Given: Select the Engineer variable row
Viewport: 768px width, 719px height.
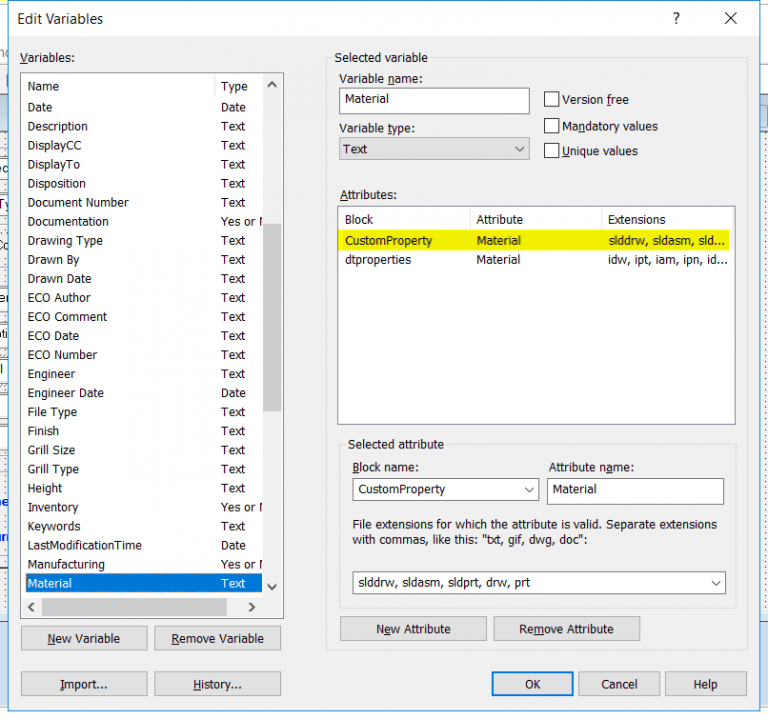Looking at the screenshot, I should click(144, 374).
